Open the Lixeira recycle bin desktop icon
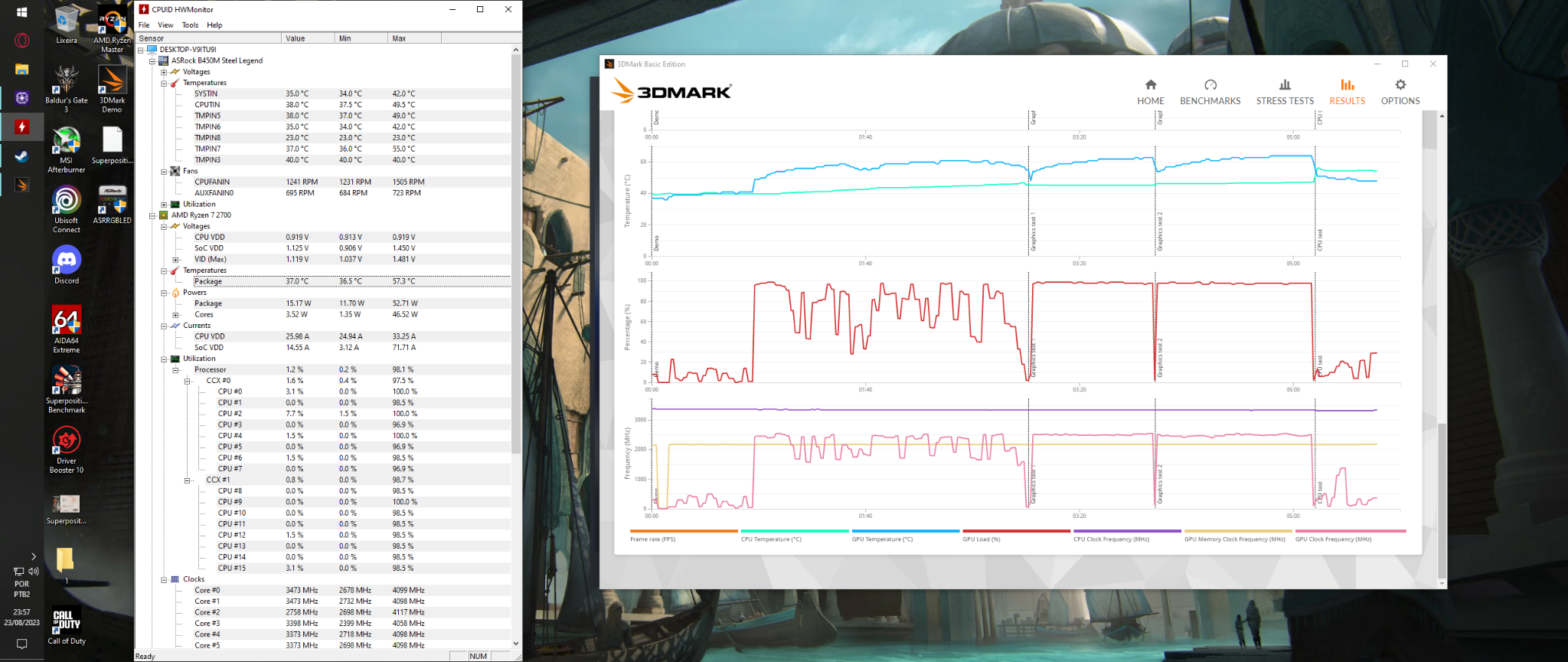1568x662 pixels. pos(67,25)
